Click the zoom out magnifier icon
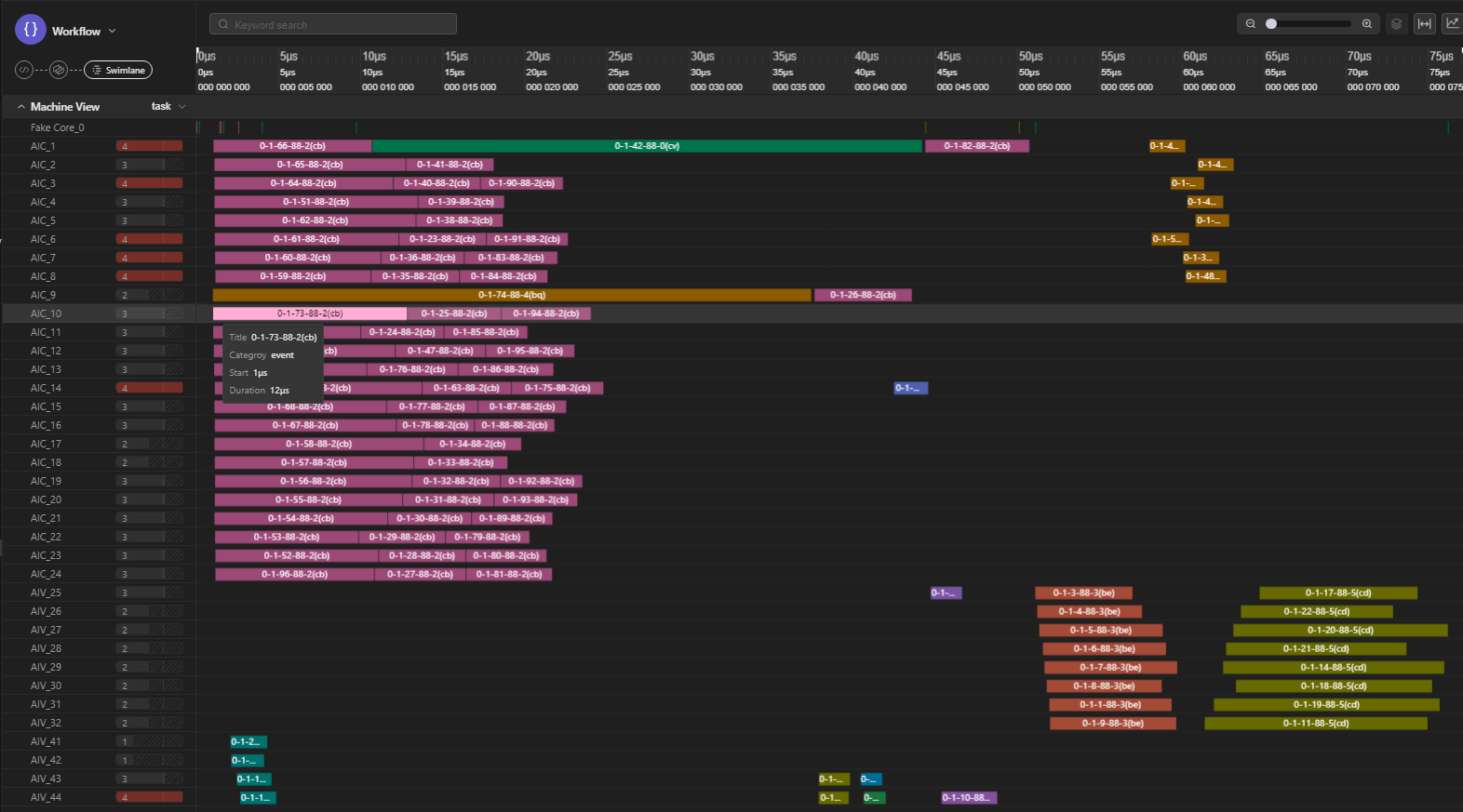Viewport: 1463px width, 812px height. point(1251,24)
